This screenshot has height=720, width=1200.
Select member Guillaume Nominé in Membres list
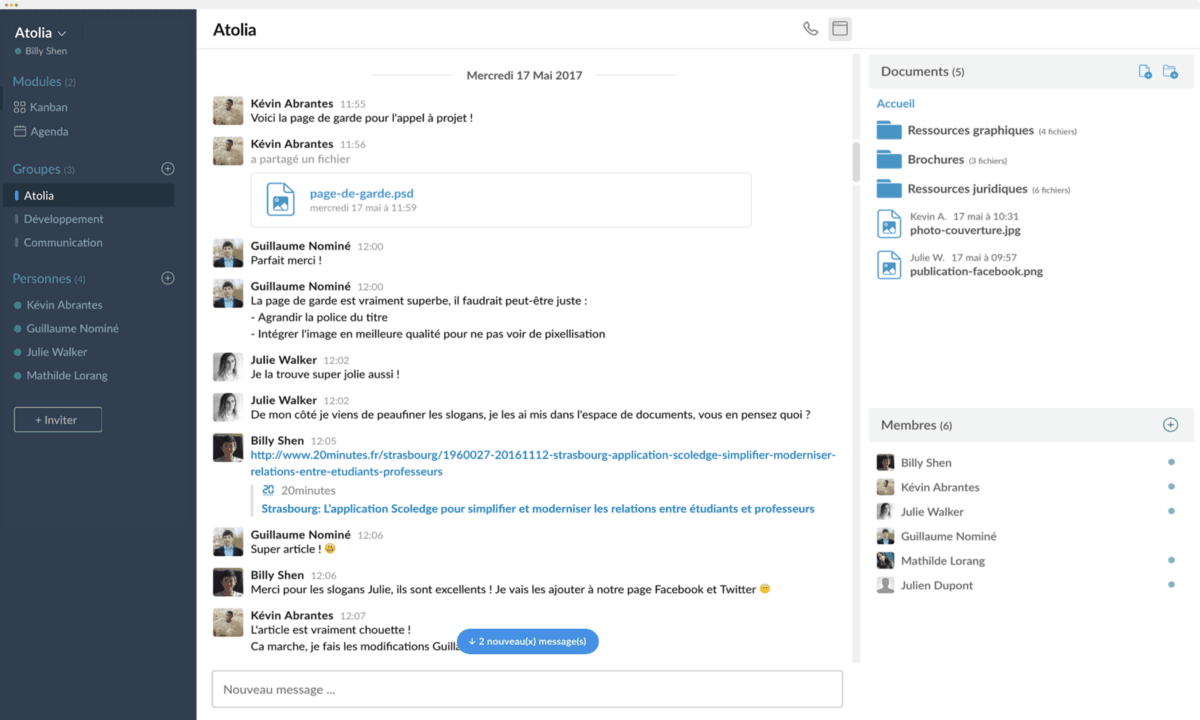coord(948,536)
